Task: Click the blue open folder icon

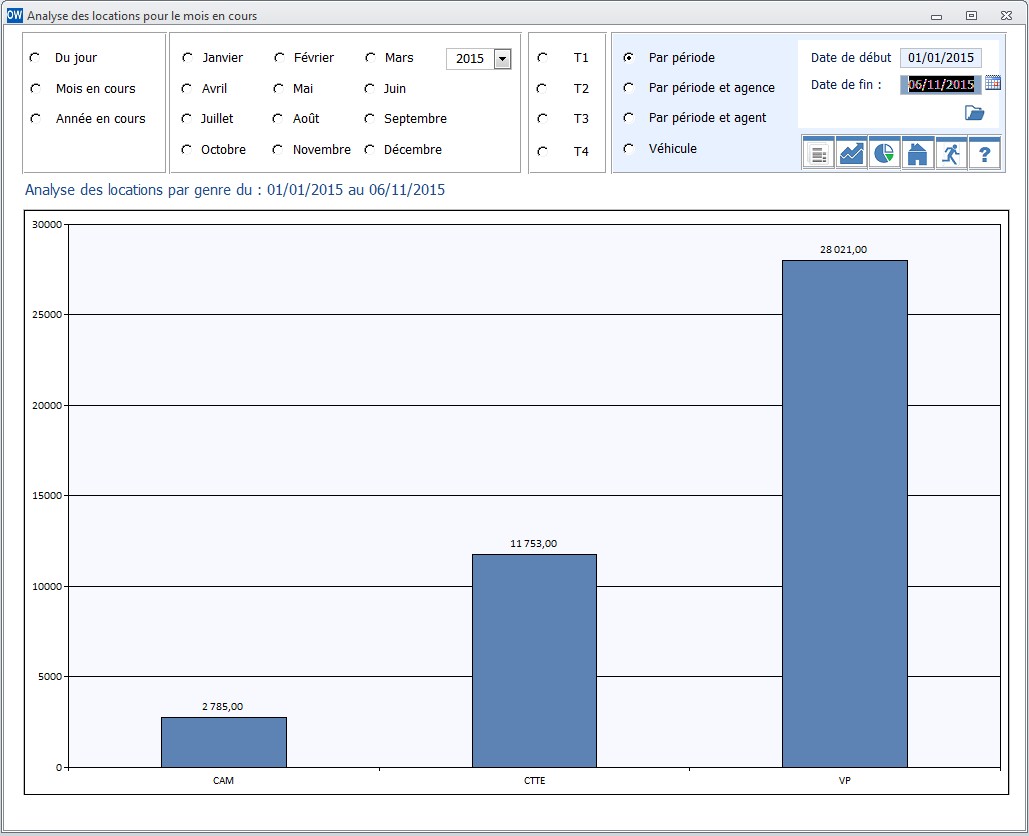Action: [975, 113]
